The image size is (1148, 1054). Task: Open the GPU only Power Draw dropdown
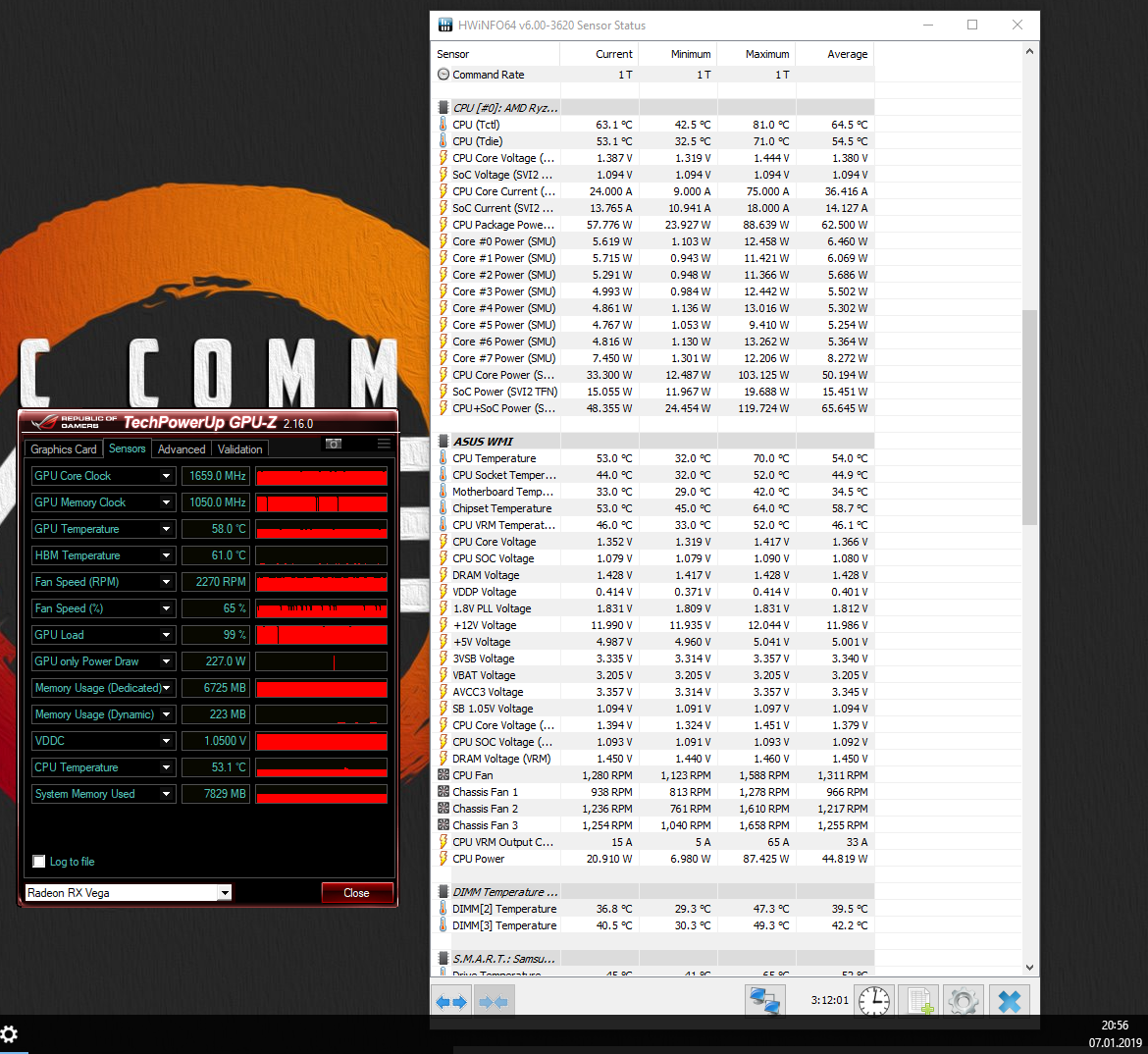[x=166, y=661]
